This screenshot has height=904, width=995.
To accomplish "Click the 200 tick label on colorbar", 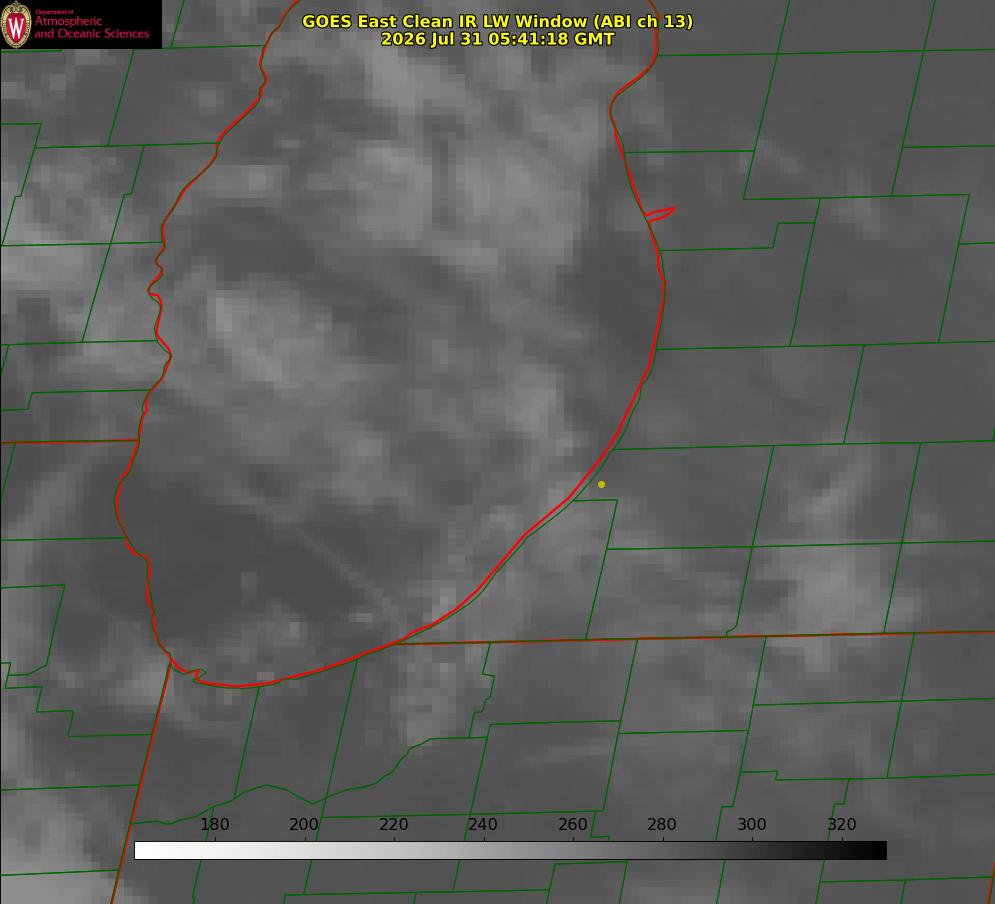I will click(x=304, y=824).
